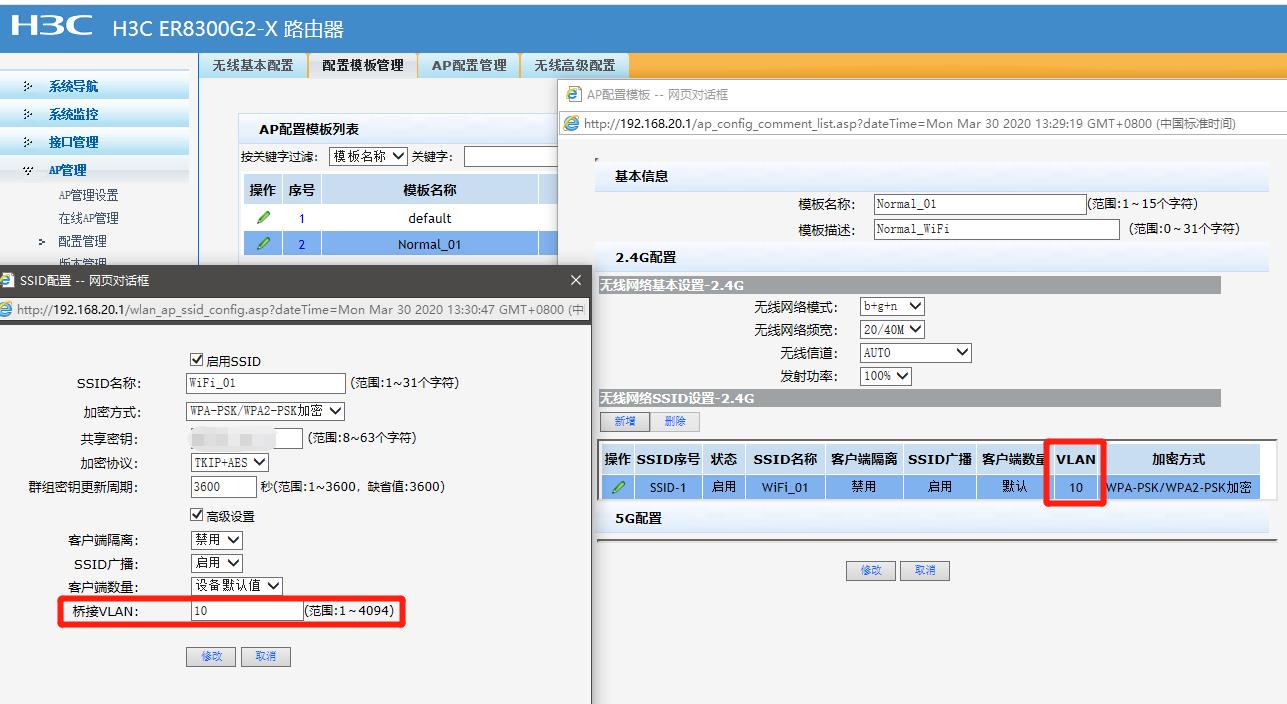Toggle the 高级设置 checkbox
Viewport: 1287px width, 704px height.
tap(197, 515)
